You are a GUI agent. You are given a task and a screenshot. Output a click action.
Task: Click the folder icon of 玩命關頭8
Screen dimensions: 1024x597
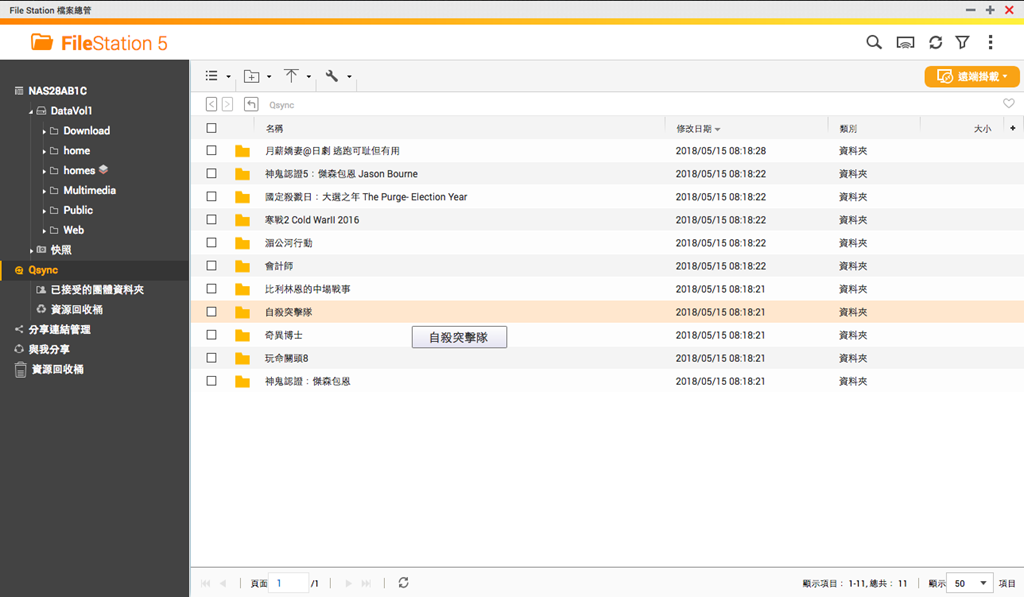click(x=242, y=358)
